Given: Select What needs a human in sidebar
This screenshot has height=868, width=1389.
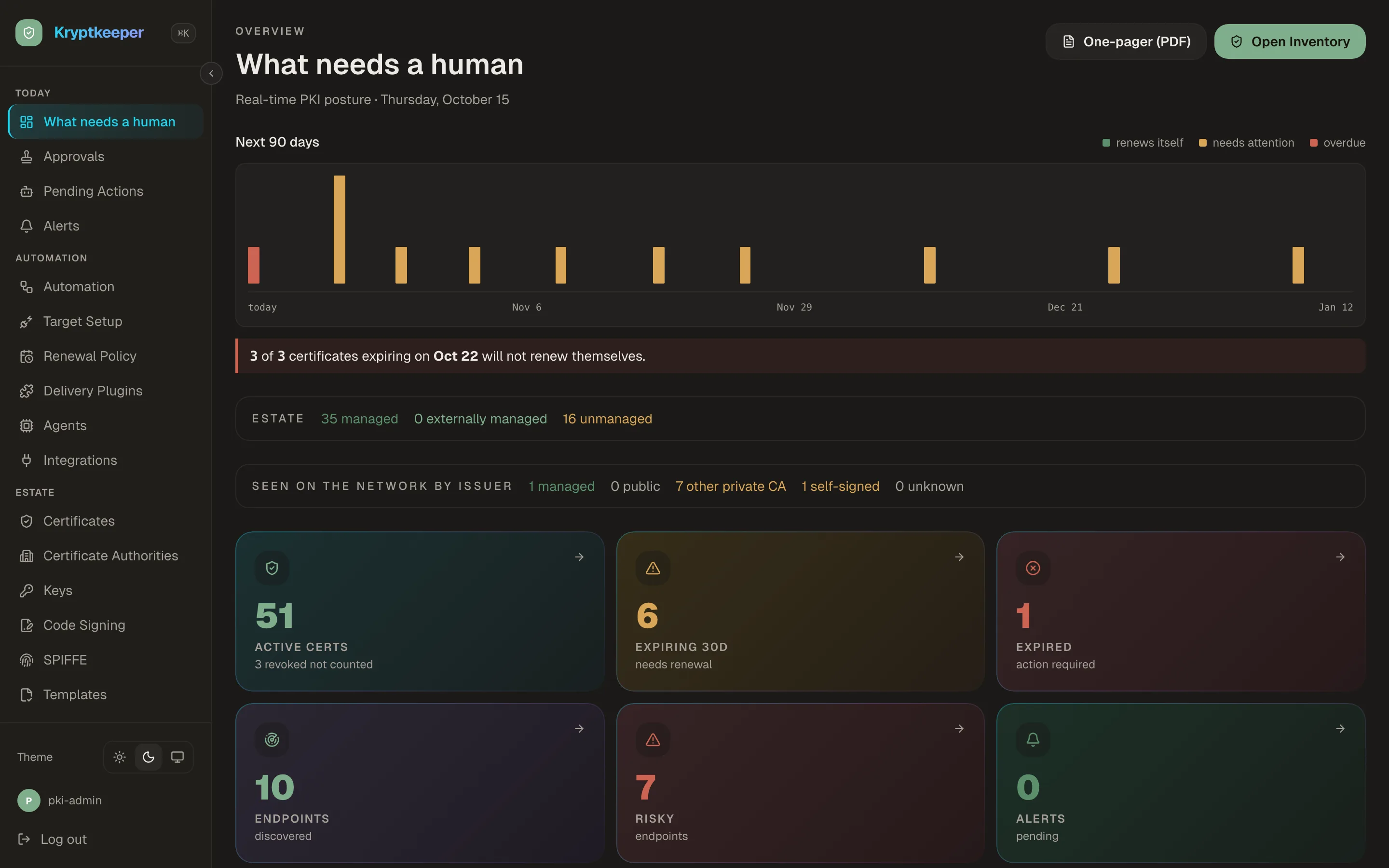Looking at the screenshot, I should [106, 122].
